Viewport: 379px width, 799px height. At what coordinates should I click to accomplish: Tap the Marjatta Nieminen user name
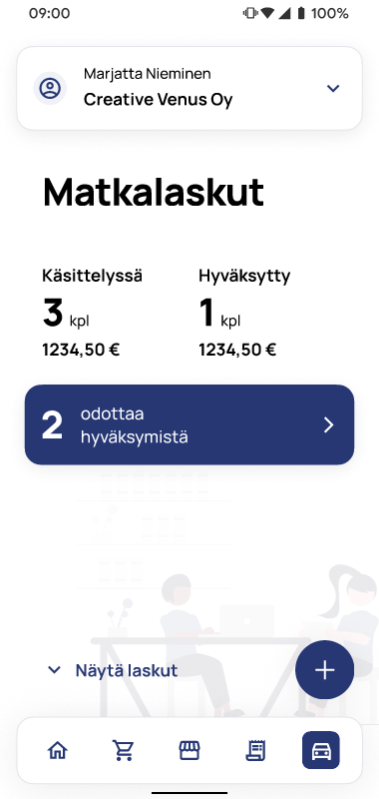pyautogui.click(x=147, y=74)
